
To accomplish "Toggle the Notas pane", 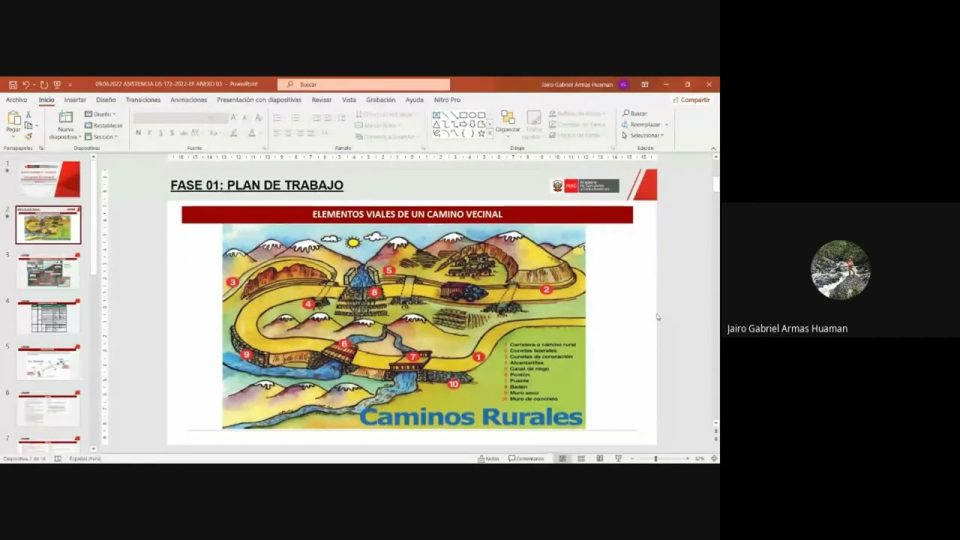I will (489, 458).
